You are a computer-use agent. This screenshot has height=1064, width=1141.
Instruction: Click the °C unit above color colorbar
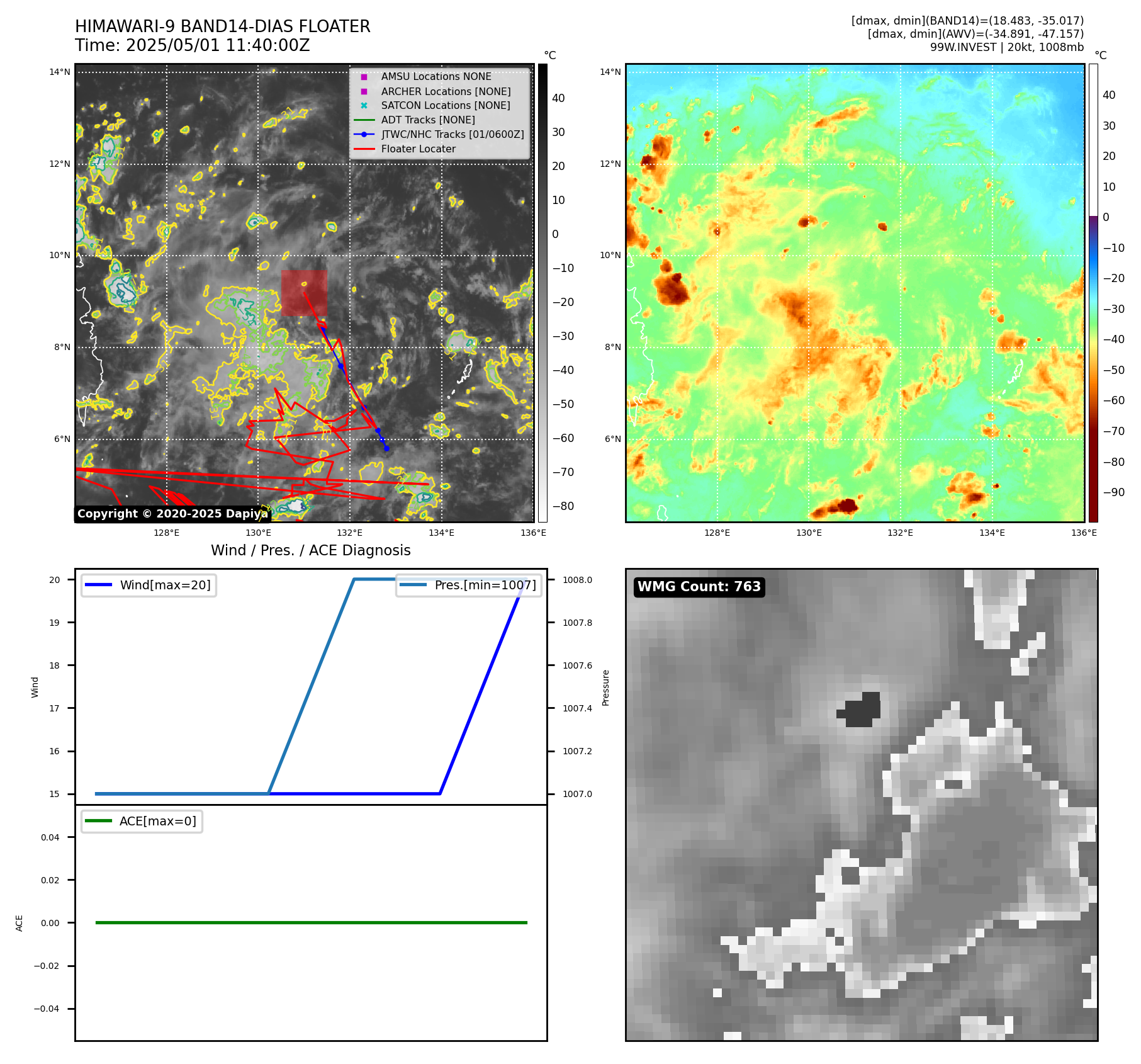tap(1101, 55)
